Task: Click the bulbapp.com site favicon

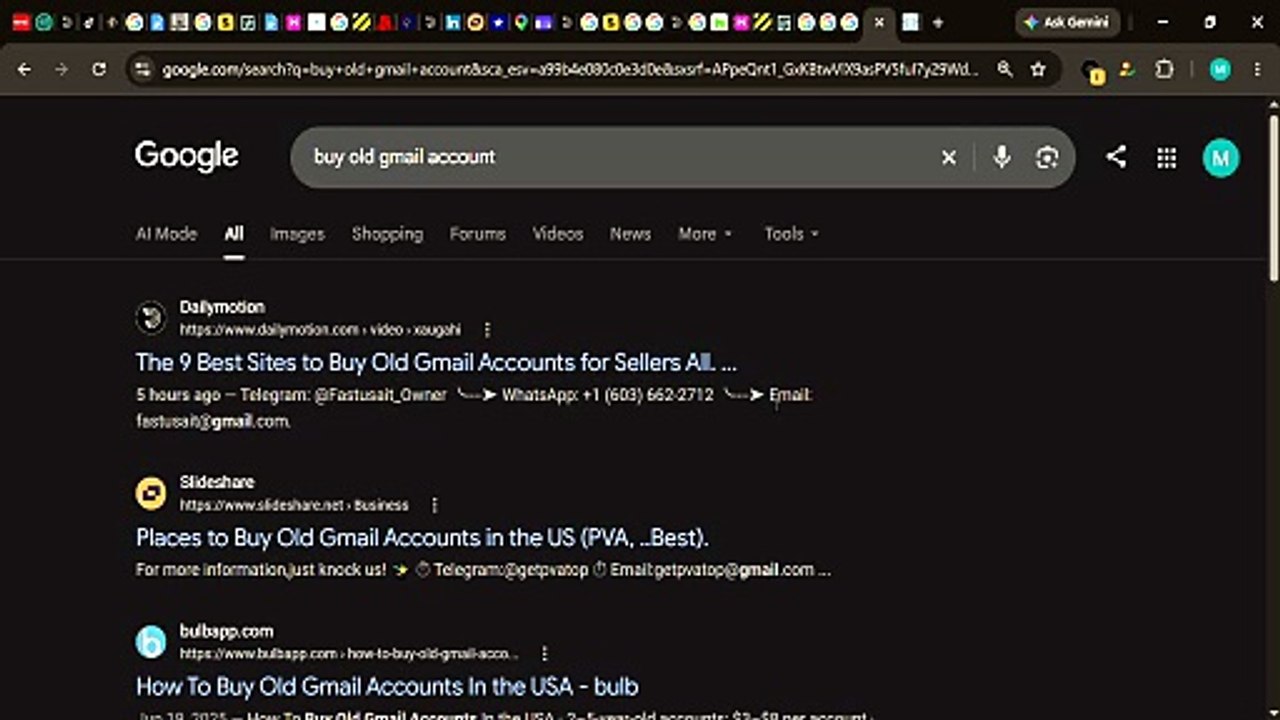Action: click(151, 642)
